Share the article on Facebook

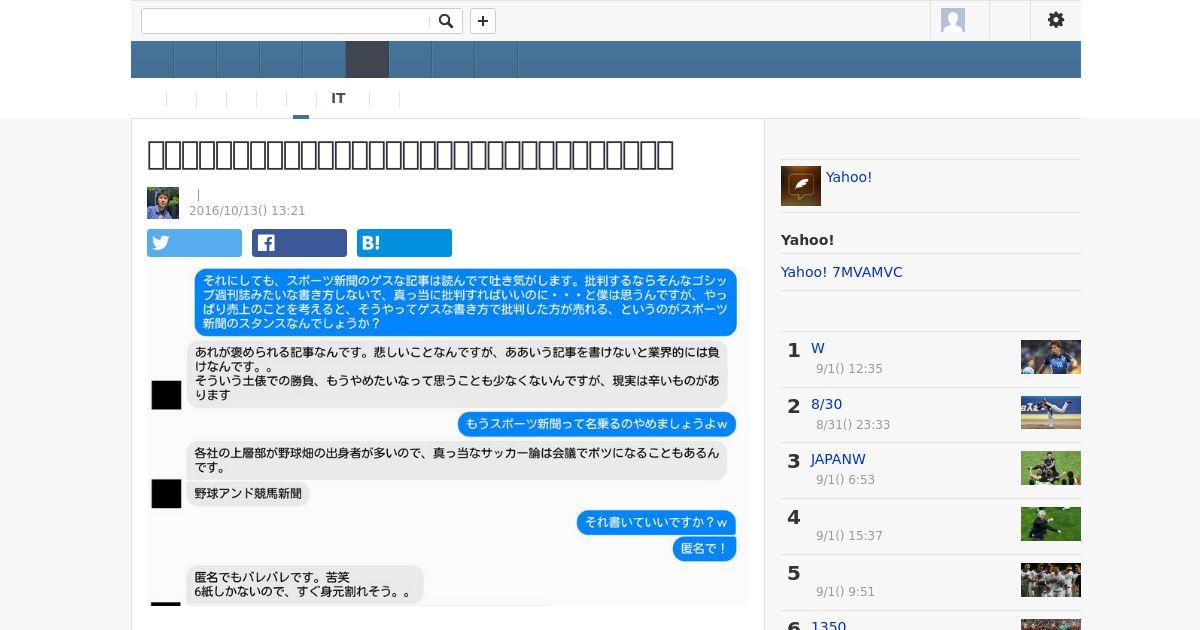[299, 243]
